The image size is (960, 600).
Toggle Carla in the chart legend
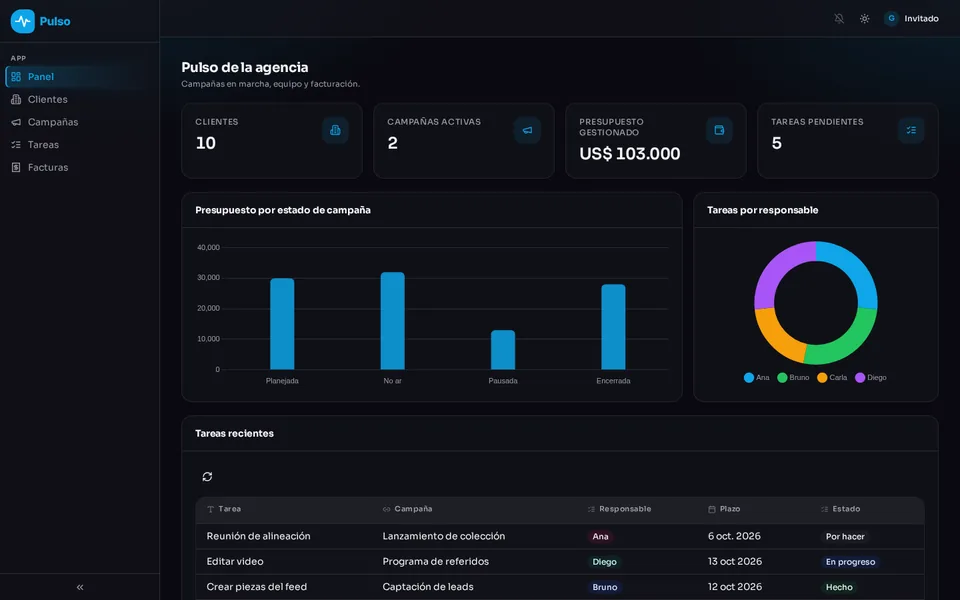[833, 378]
